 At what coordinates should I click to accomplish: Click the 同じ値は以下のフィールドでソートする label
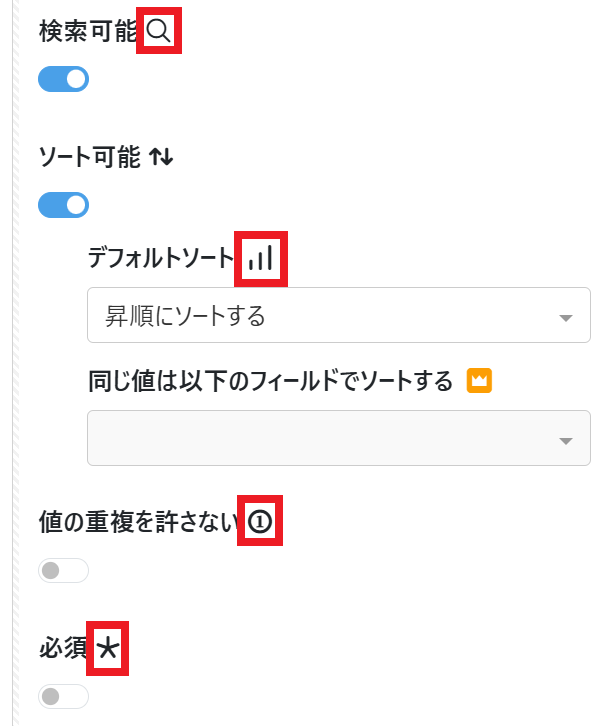271,381
